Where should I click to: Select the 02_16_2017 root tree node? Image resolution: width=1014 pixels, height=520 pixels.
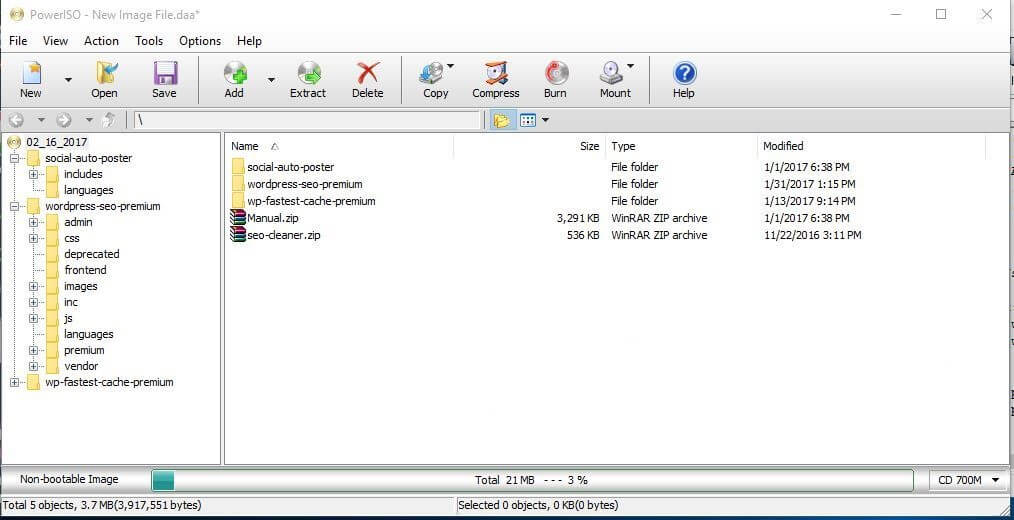[56, 142]
